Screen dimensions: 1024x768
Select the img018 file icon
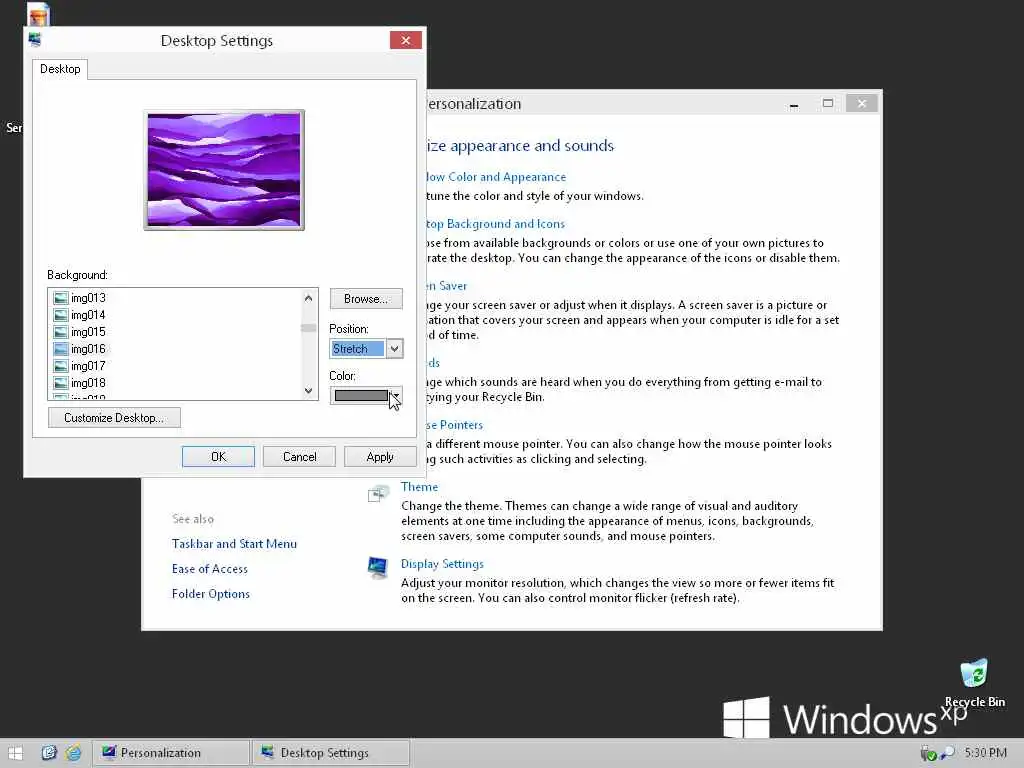point(61,383)
